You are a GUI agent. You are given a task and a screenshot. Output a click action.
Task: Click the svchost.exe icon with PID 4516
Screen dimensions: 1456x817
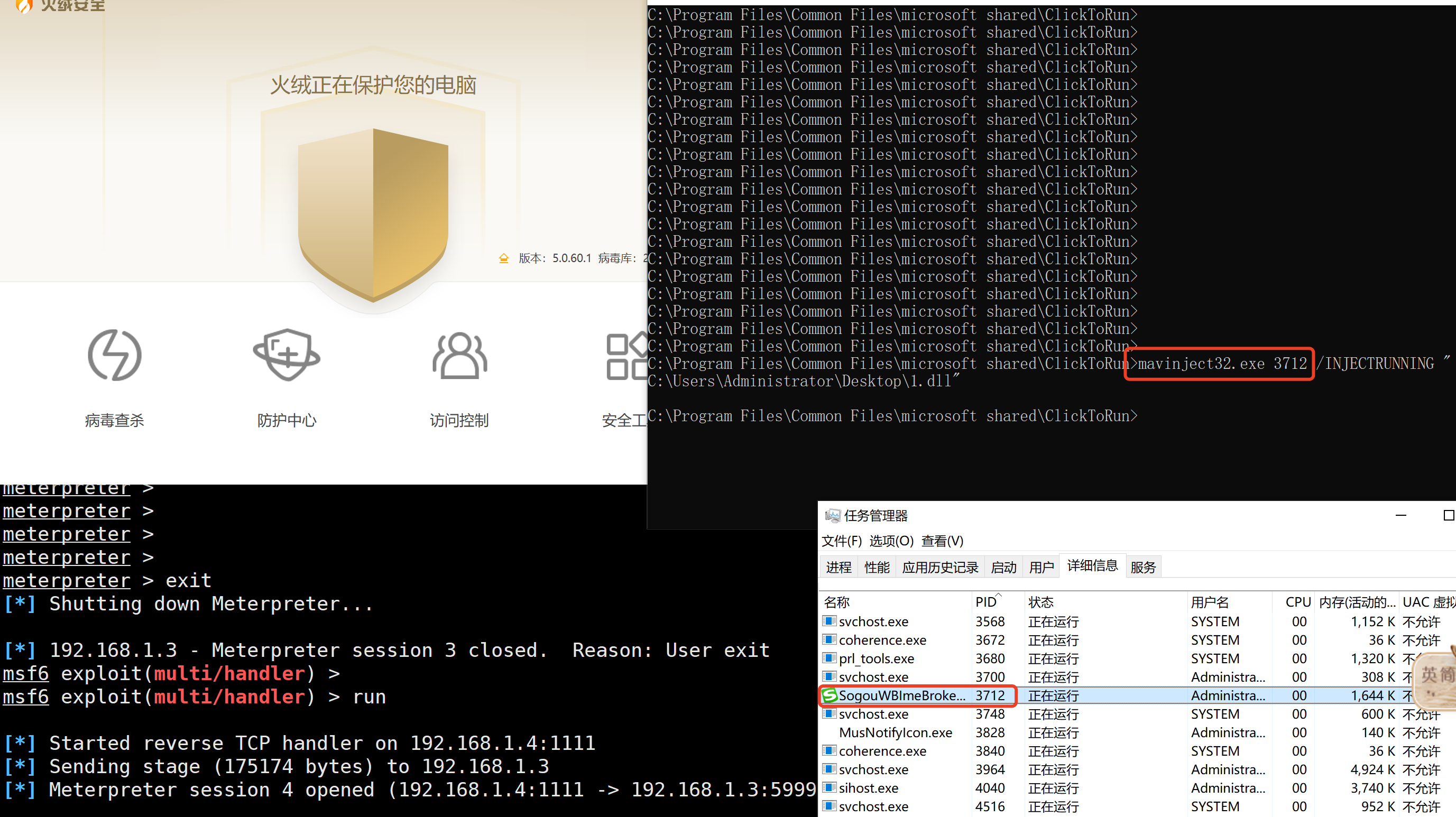pos(829,806)
